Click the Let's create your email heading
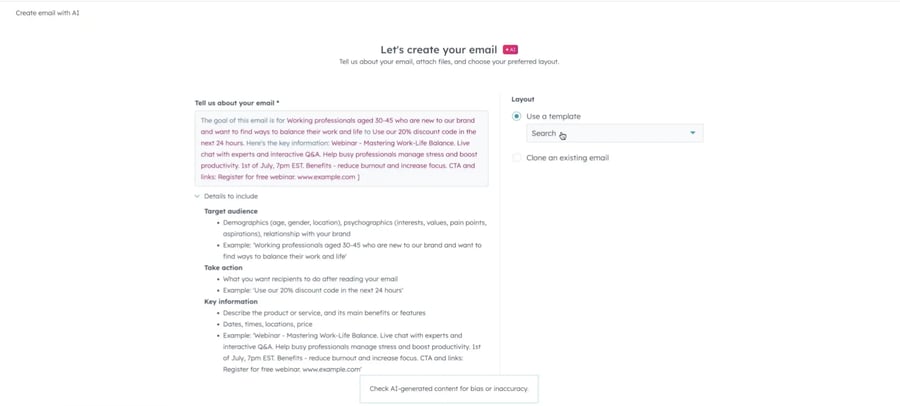The image size is (900, 406). [x=439, y=49]
